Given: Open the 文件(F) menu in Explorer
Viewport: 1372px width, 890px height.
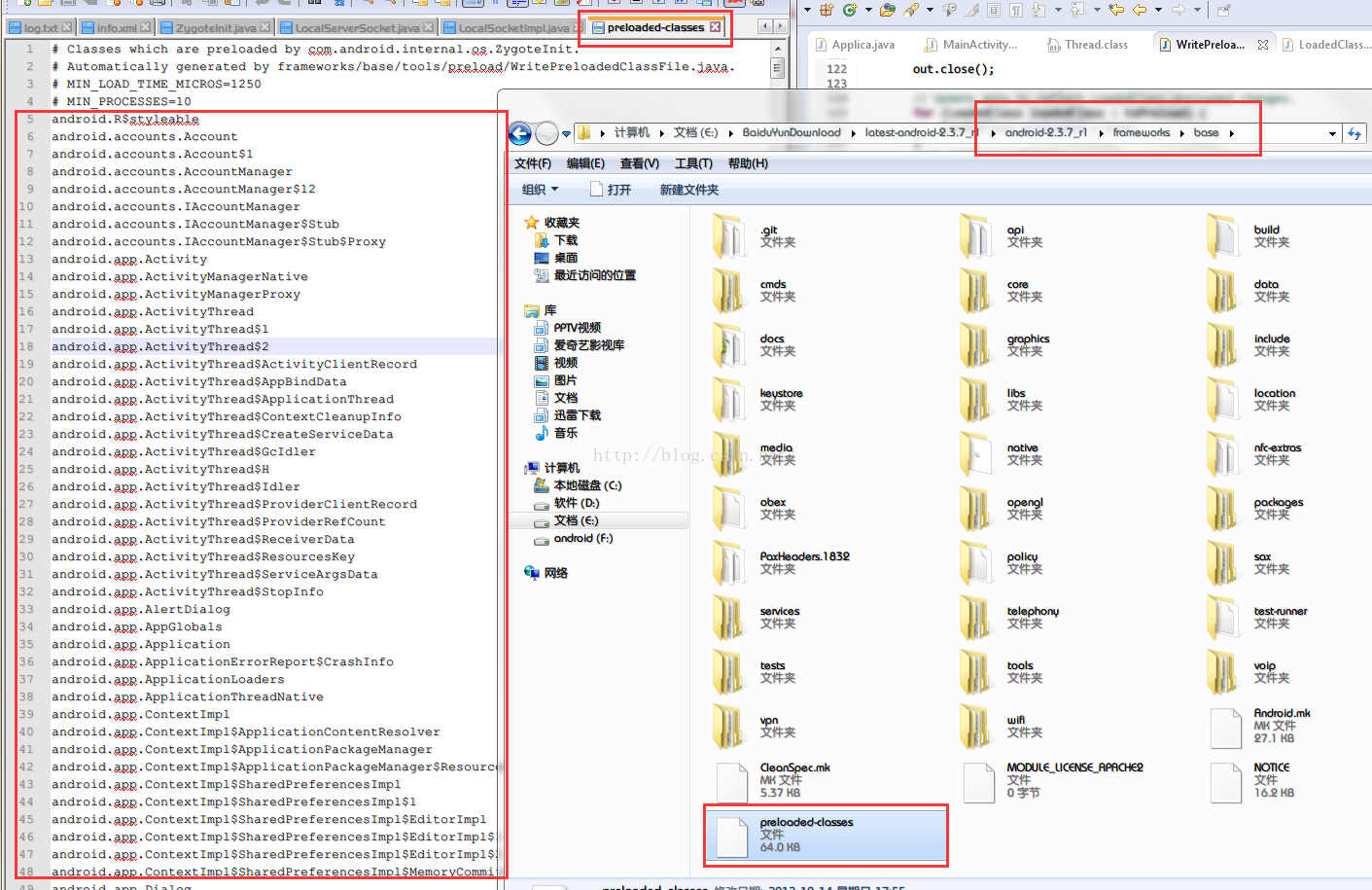Looking at the screenshot, I should tap(533, 163).
